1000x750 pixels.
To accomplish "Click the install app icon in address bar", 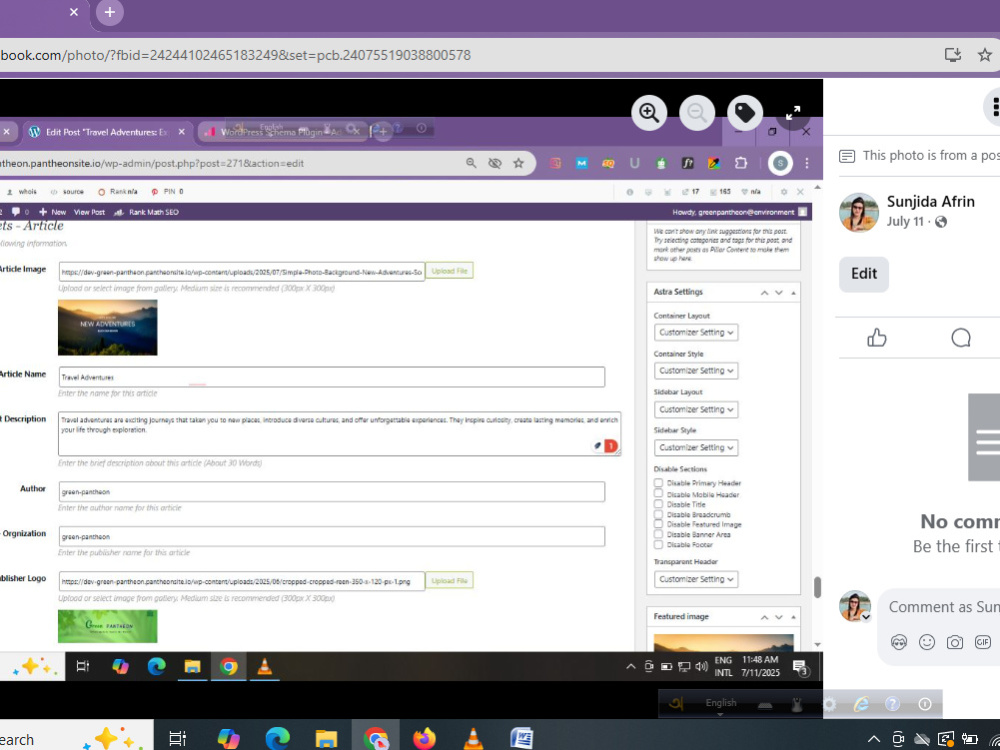I will coord(952,55).
